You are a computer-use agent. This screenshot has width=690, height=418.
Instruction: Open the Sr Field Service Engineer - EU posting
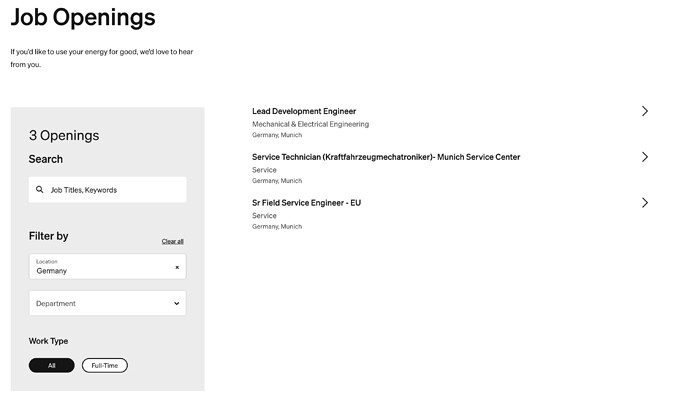[306, 203]
